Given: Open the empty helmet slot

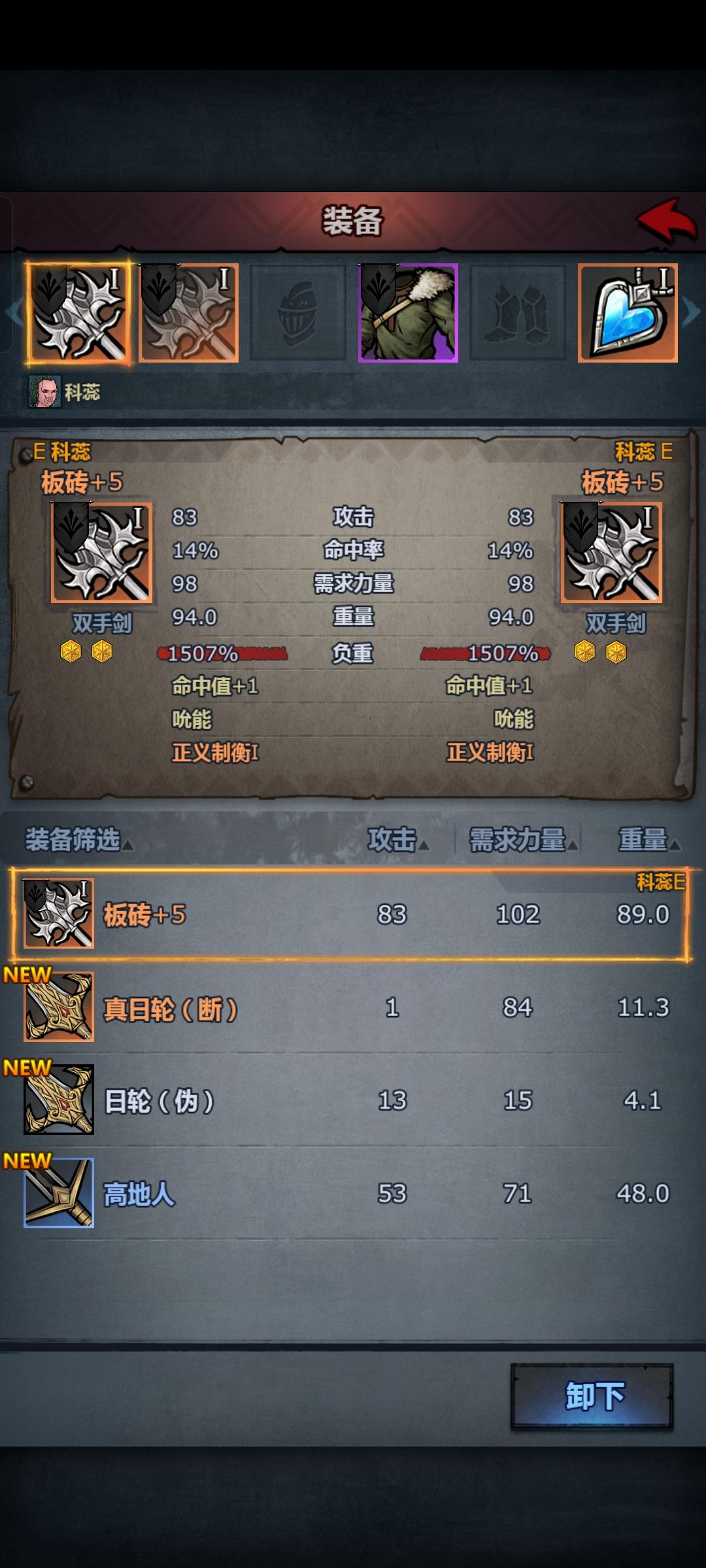Looking at the screenshot, I should click(299, 313).
